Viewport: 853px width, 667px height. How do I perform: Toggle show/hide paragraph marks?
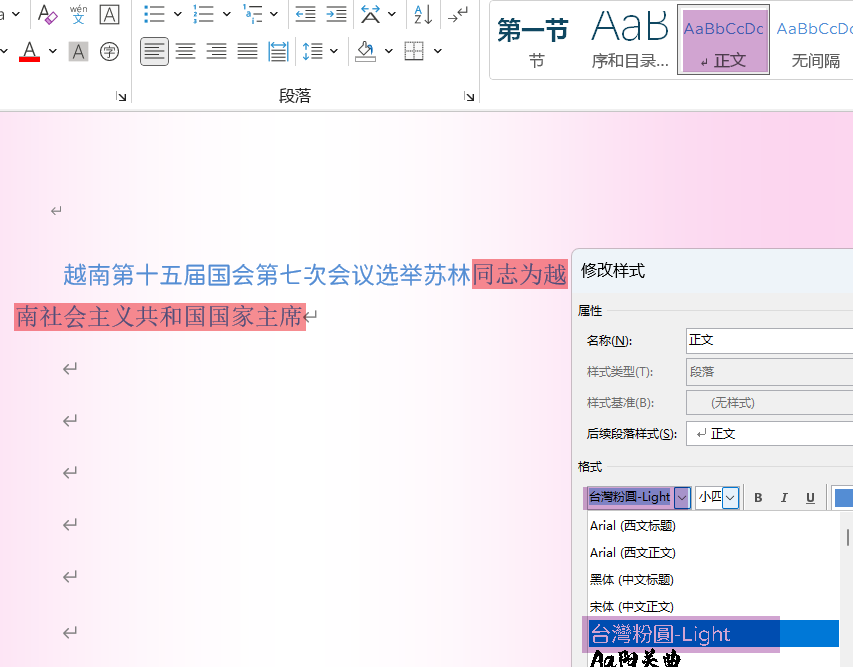click(x=458, y=14)
